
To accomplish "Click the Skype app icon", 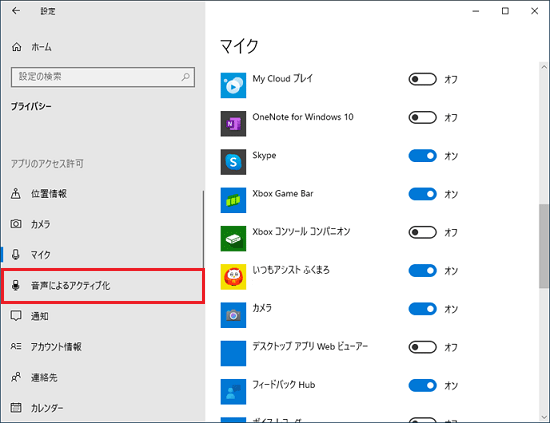I will coord(233,162).
